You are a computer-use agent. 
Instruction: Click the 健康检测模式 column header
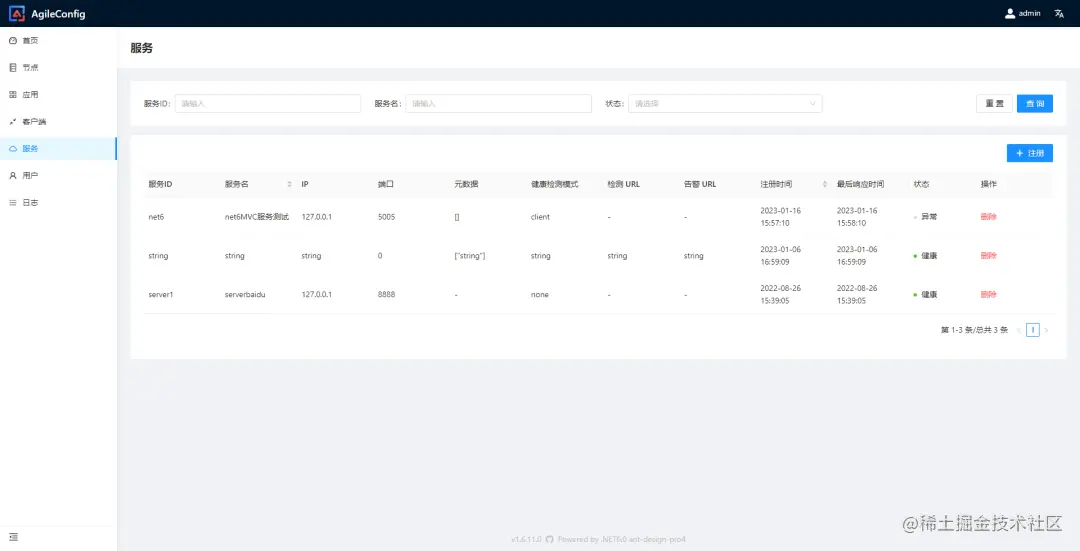554,185
